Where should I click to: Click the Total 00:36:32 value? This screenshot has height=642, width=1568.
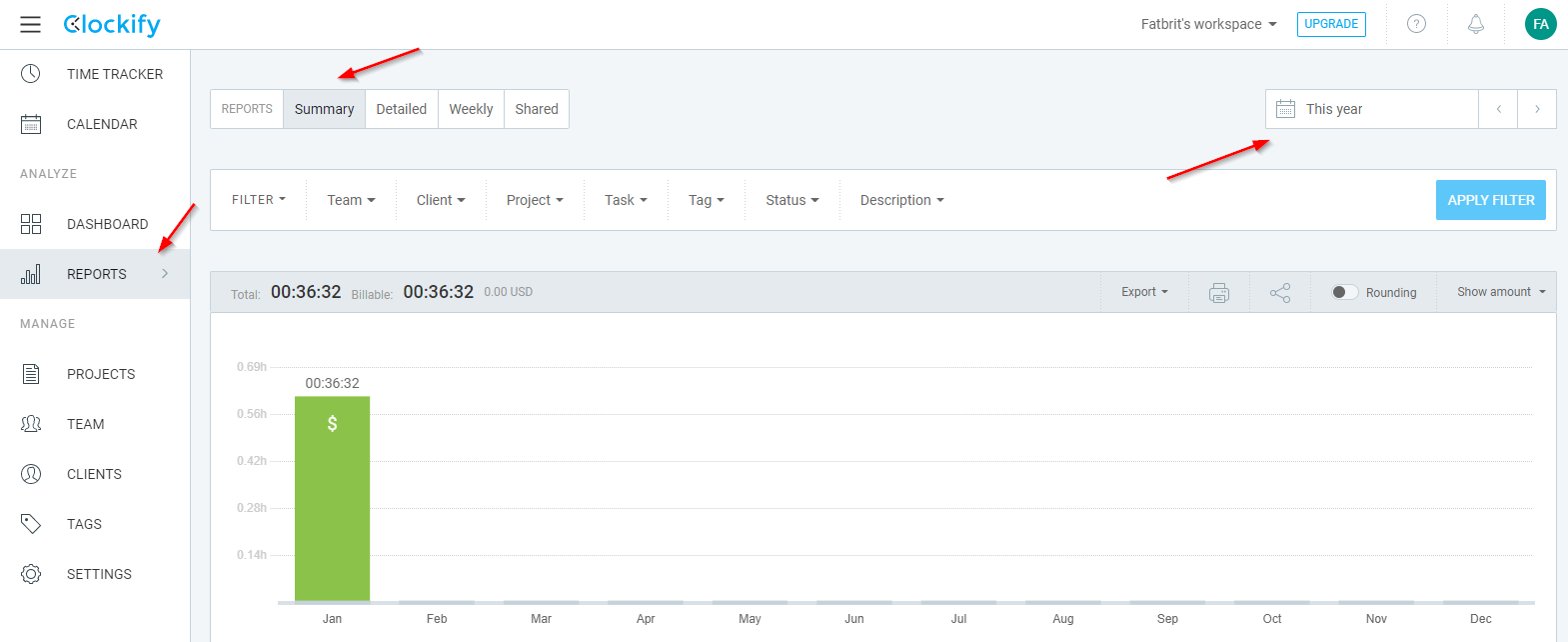click(x=306, y=292)
